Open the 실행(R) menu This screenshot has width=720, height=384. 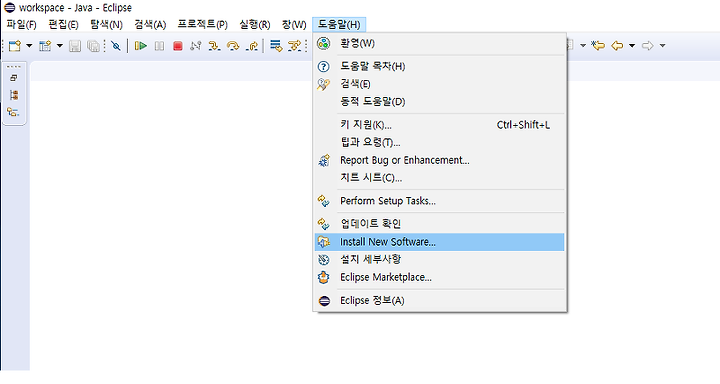coord(255,24)
